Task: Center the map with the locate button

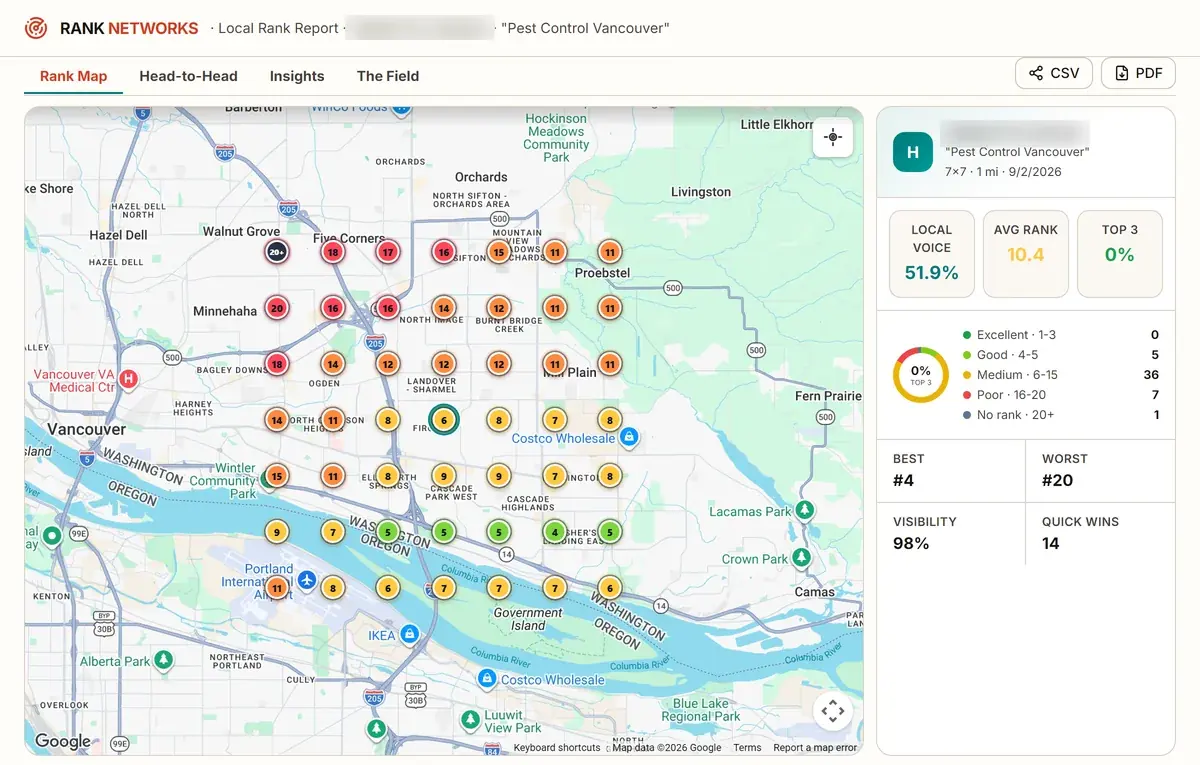Action: [x=833, y=137]
